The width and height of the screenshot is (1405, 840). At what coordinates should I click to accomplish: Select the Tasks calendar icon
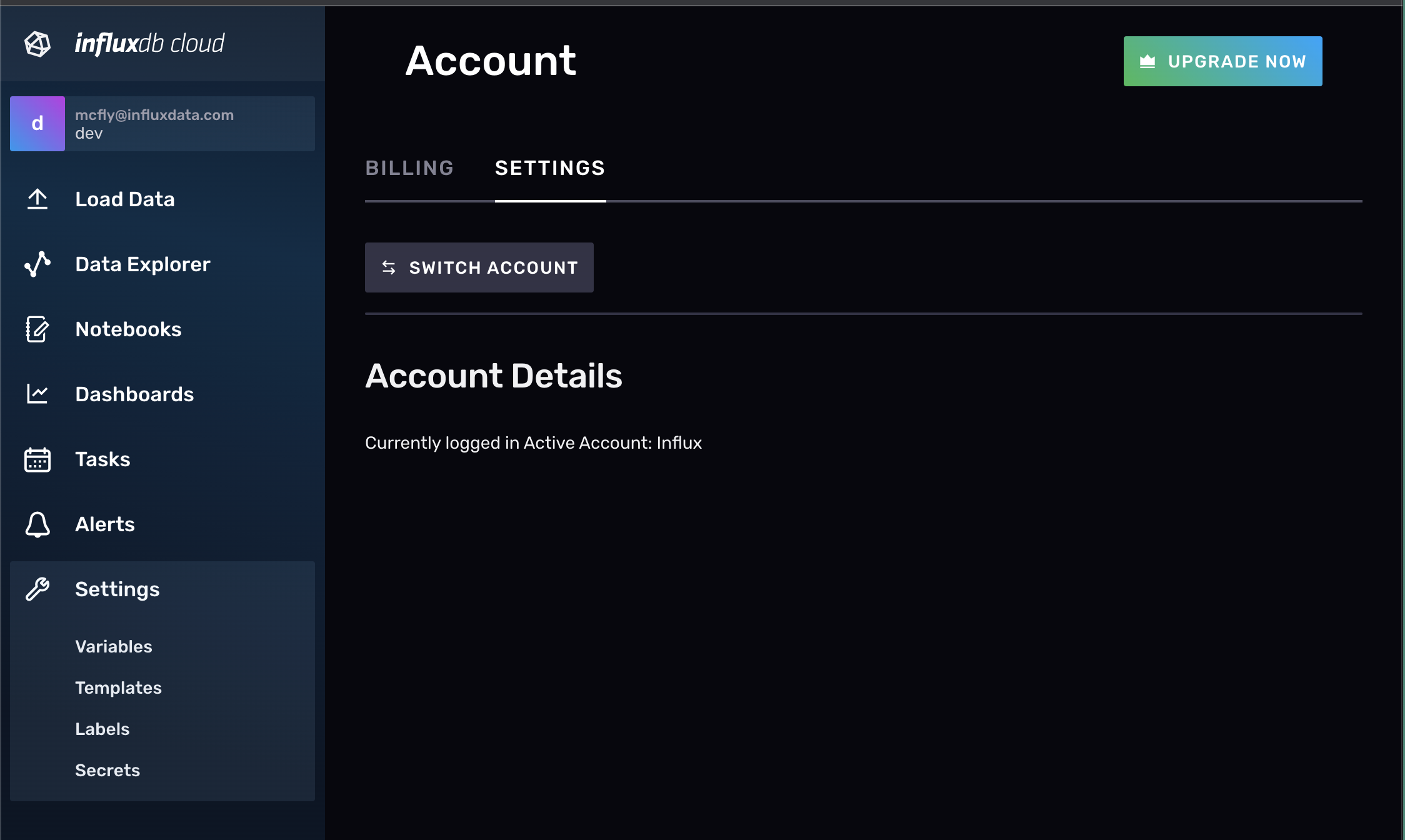(37, 459)
